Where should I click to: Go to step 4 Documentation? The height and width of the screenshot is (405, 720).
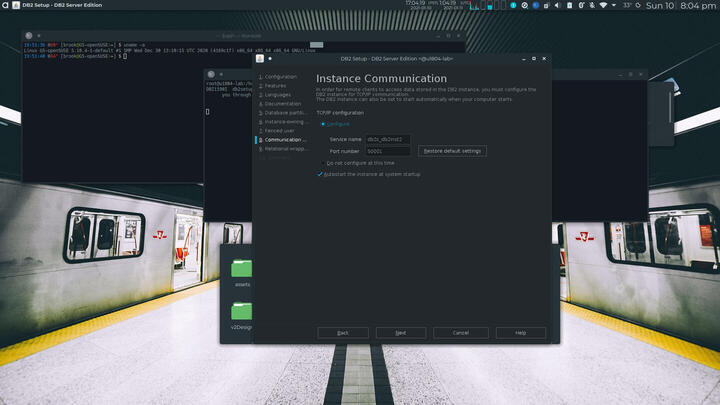pyautogui.click(x=280, y=104)
